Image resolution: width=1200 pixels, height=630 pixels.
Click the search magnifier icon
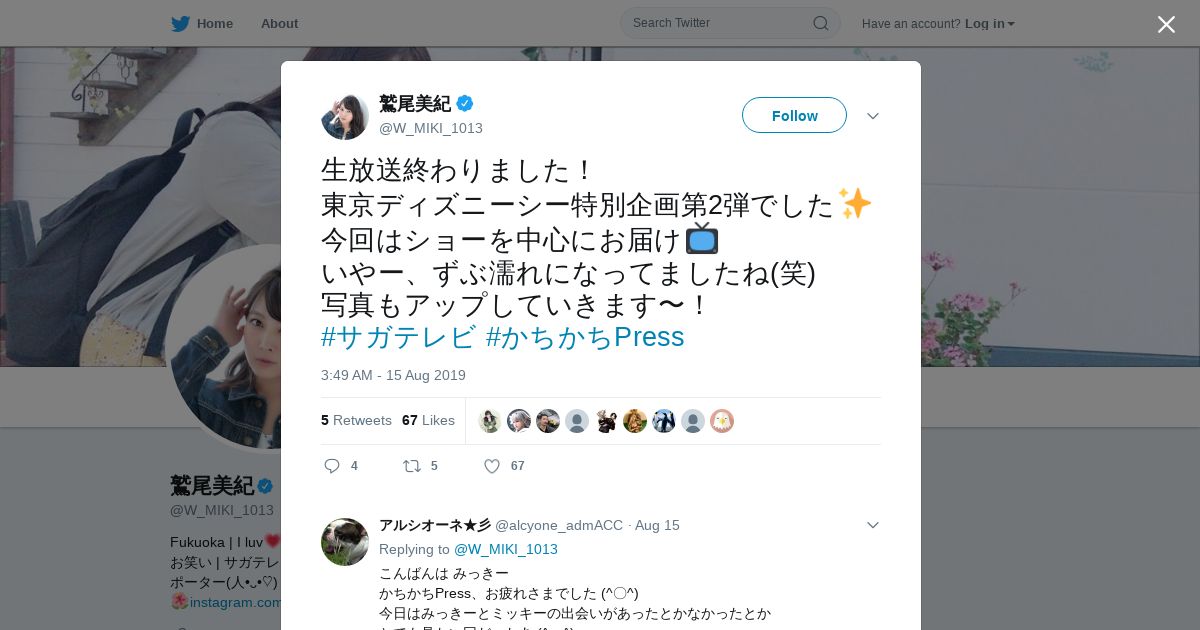(x=820, y=23)
